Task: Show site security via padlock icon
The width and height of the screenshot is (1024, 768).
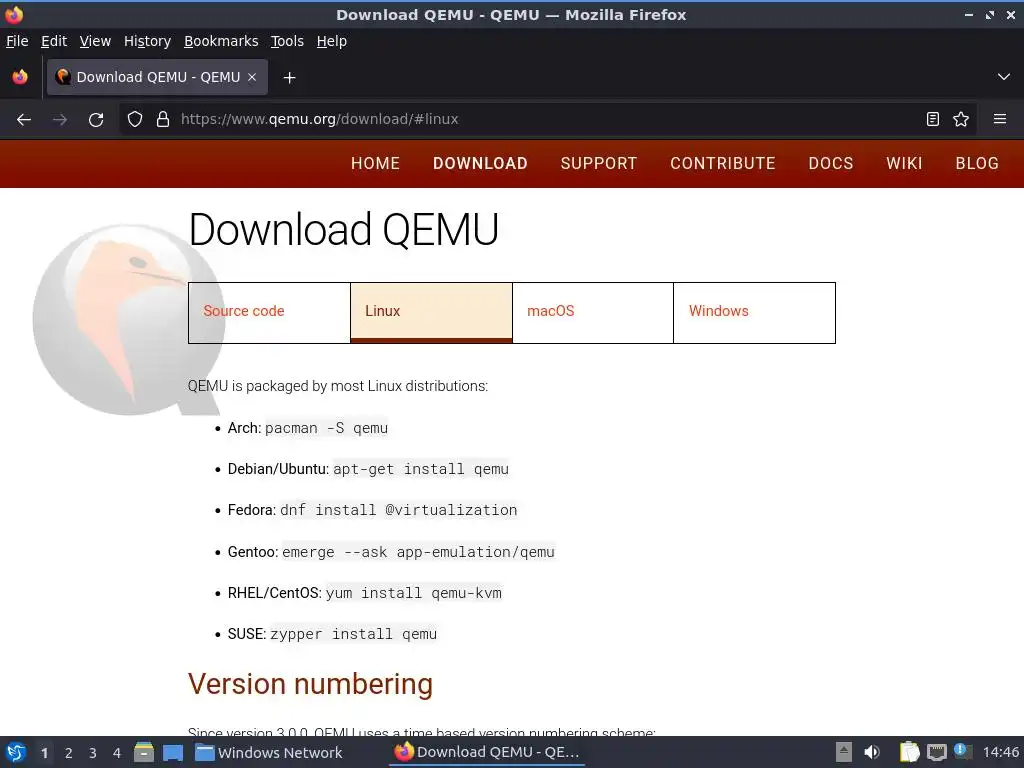Action: point(163,120)
